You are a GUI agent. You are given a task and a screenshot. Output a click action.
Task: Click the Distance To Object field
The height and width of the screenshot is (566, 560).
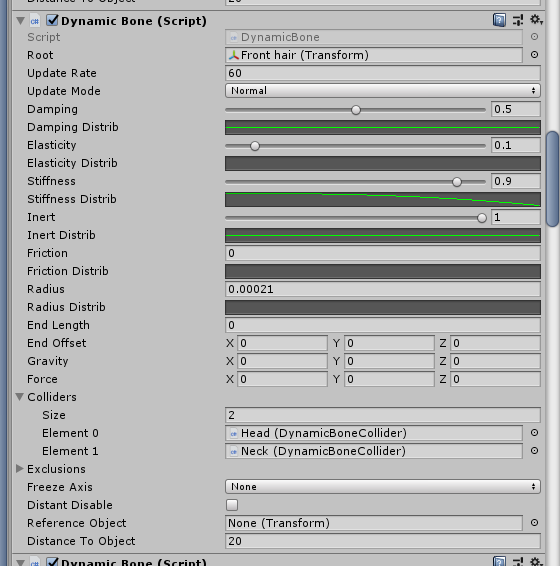383,541
